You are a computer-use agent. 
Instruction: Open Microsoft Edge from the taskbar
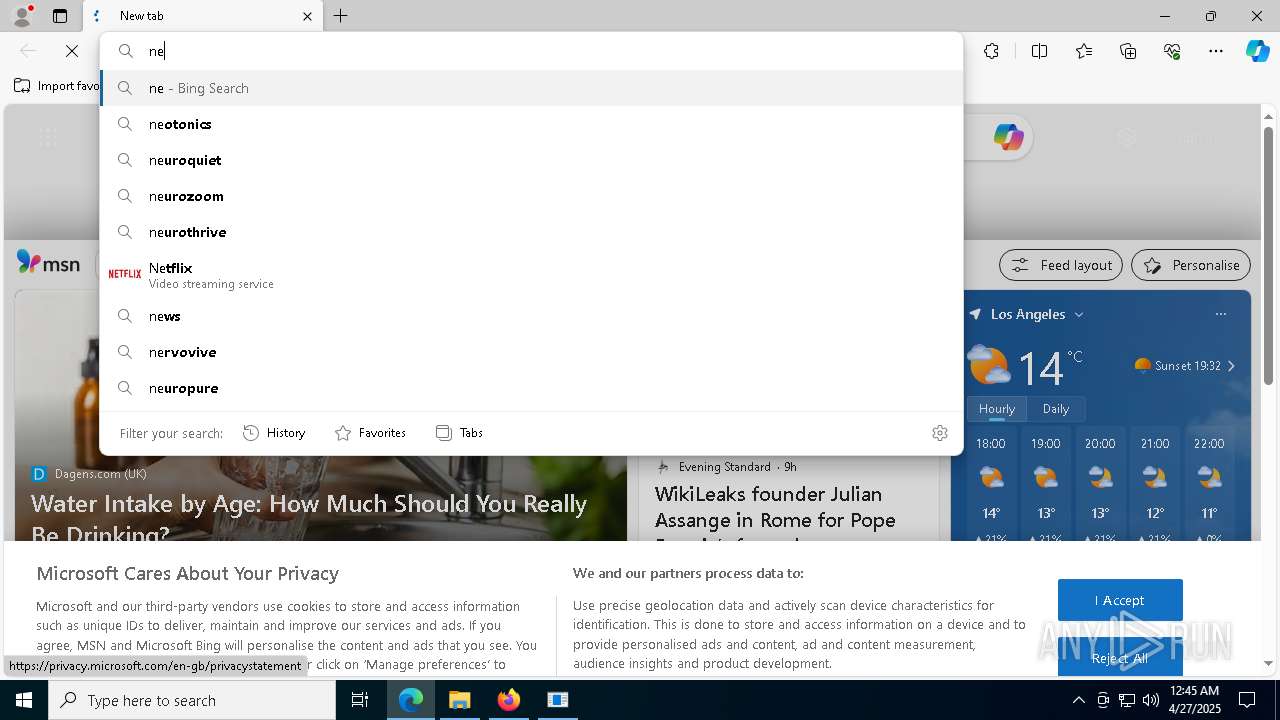point(411,700)
